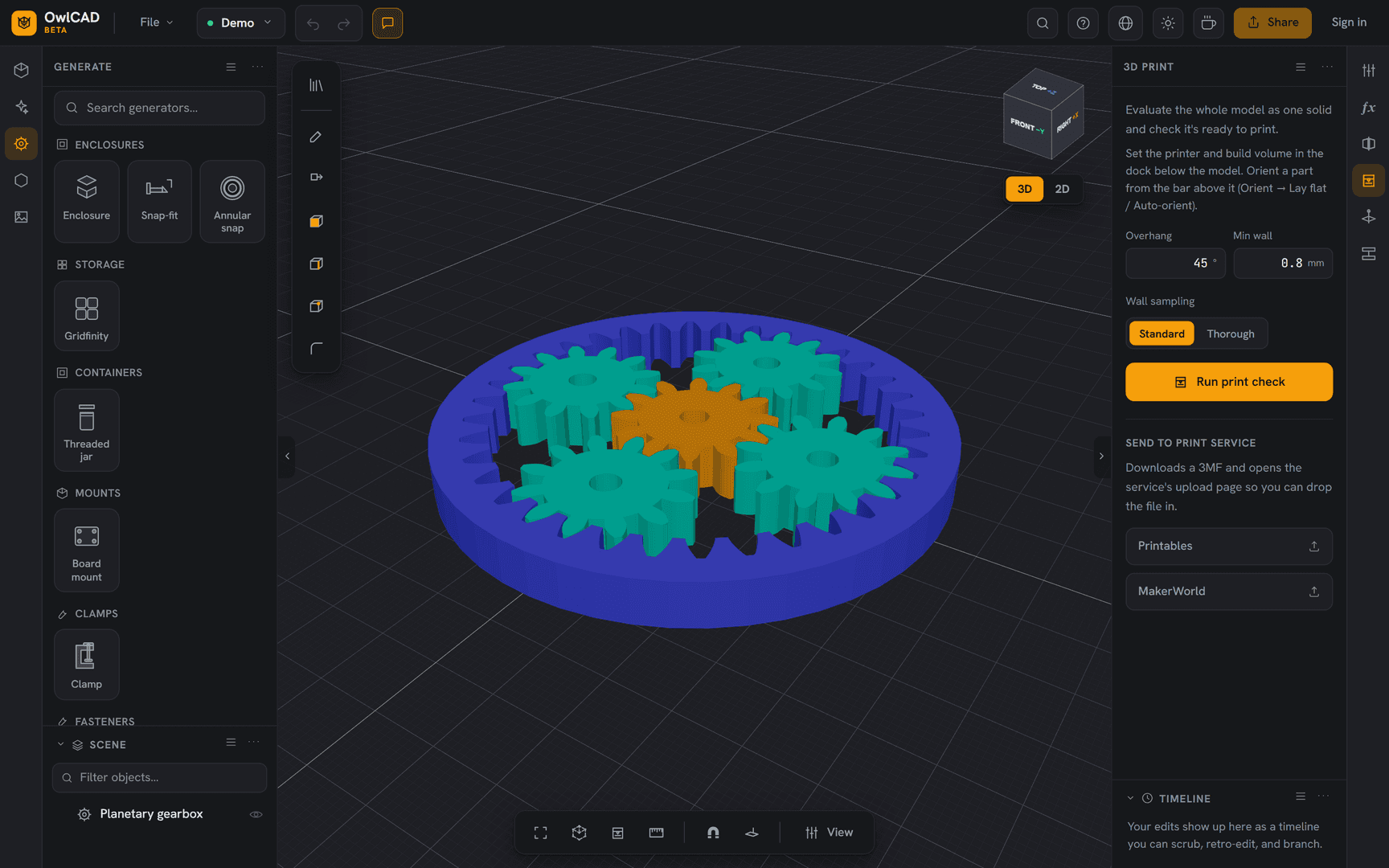1389x868 pixels.
Task: Click the Min wall value field
Action: 1283,263
